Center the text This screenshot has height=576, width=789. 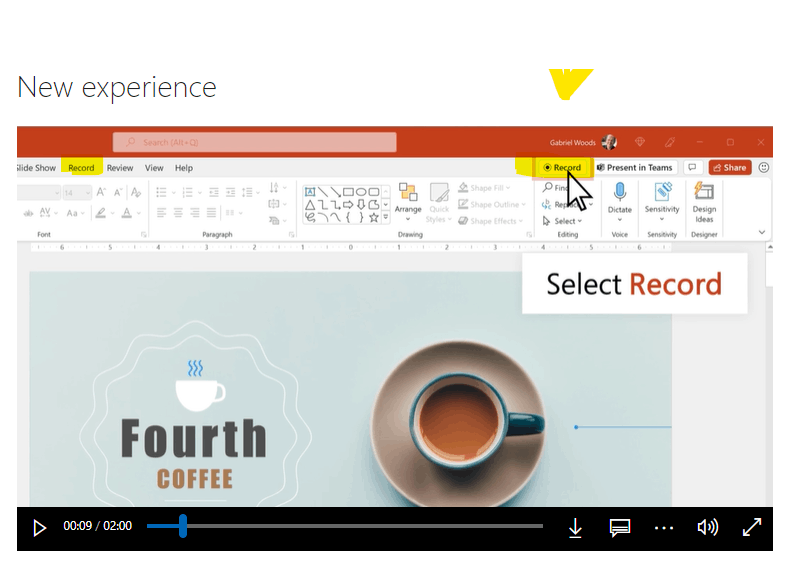coord(178,213)
